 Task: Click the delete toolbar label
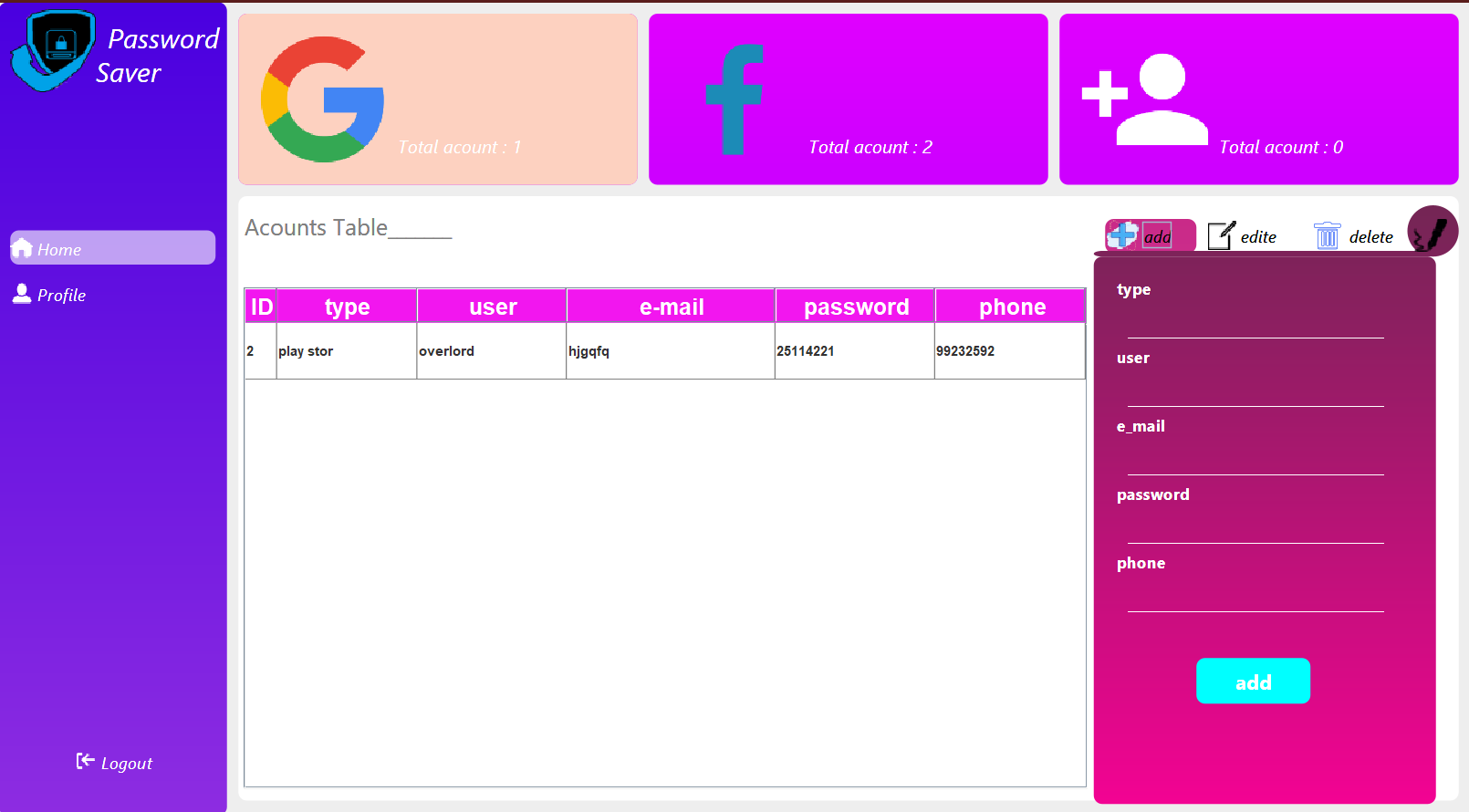click(1370, 237)
